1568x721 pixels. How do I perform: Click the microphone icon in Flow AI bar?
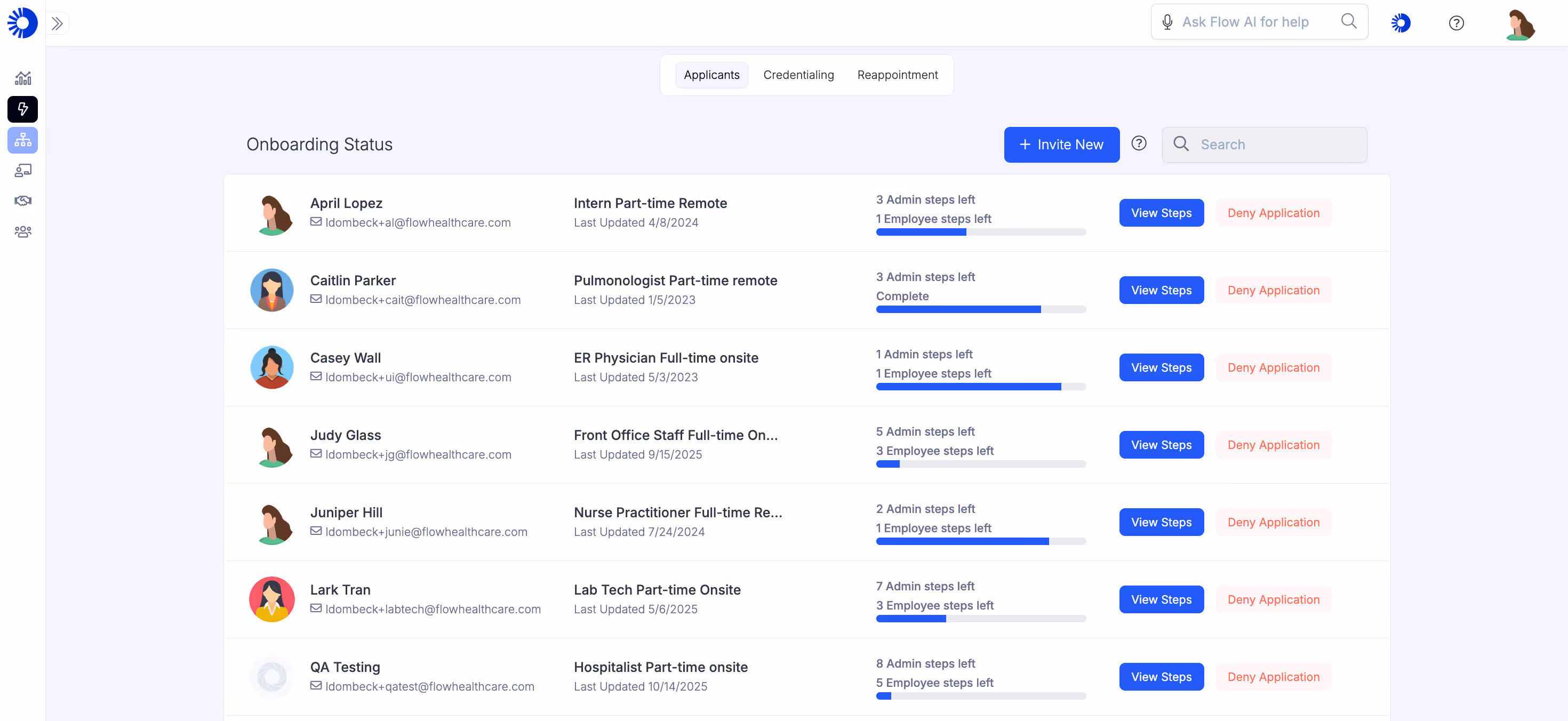tap(1166, 22)
